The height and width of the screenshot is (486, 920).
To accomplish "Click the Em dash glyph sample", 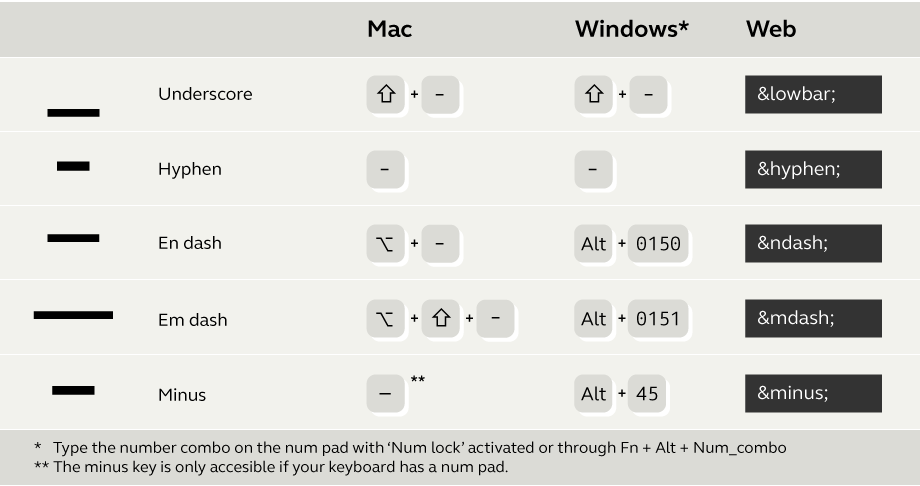I will pyautogui.click(x=73, y=315).
